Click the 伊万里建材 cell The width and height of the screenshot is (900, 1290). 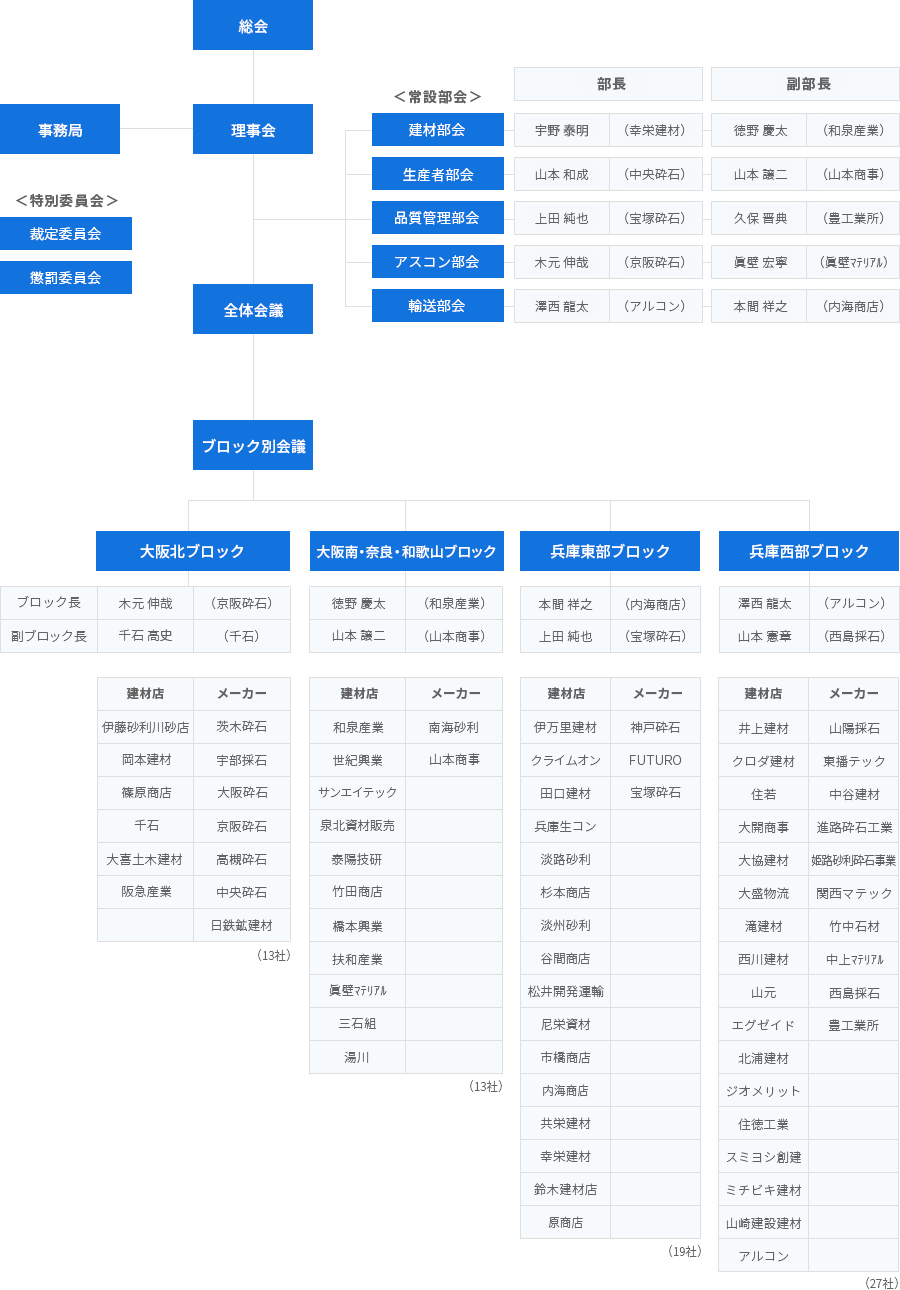pos(566,727)
